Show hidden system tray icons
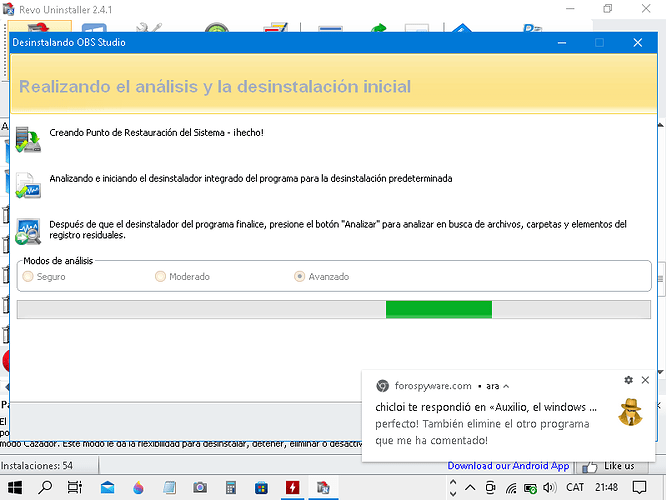The image size is (666, 500). click(x=470, y=487)
